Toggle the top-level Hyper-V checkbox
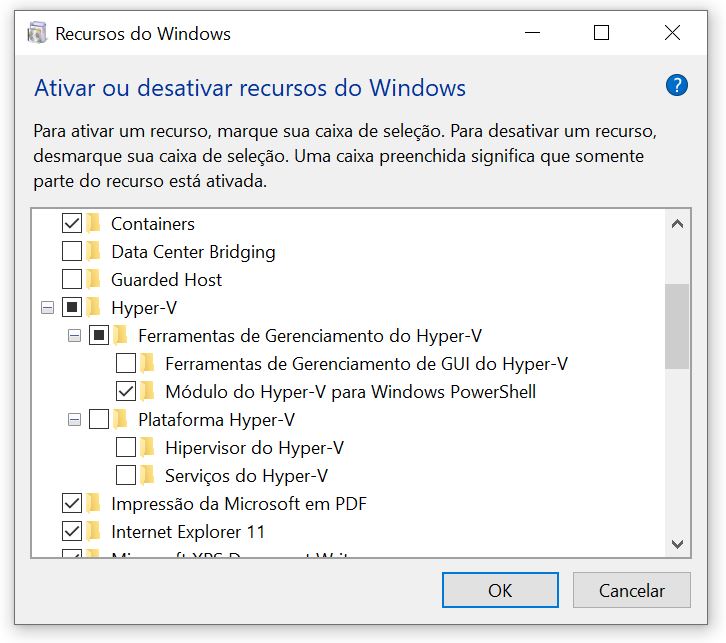The image size is (726, 643). pos(72,307)
